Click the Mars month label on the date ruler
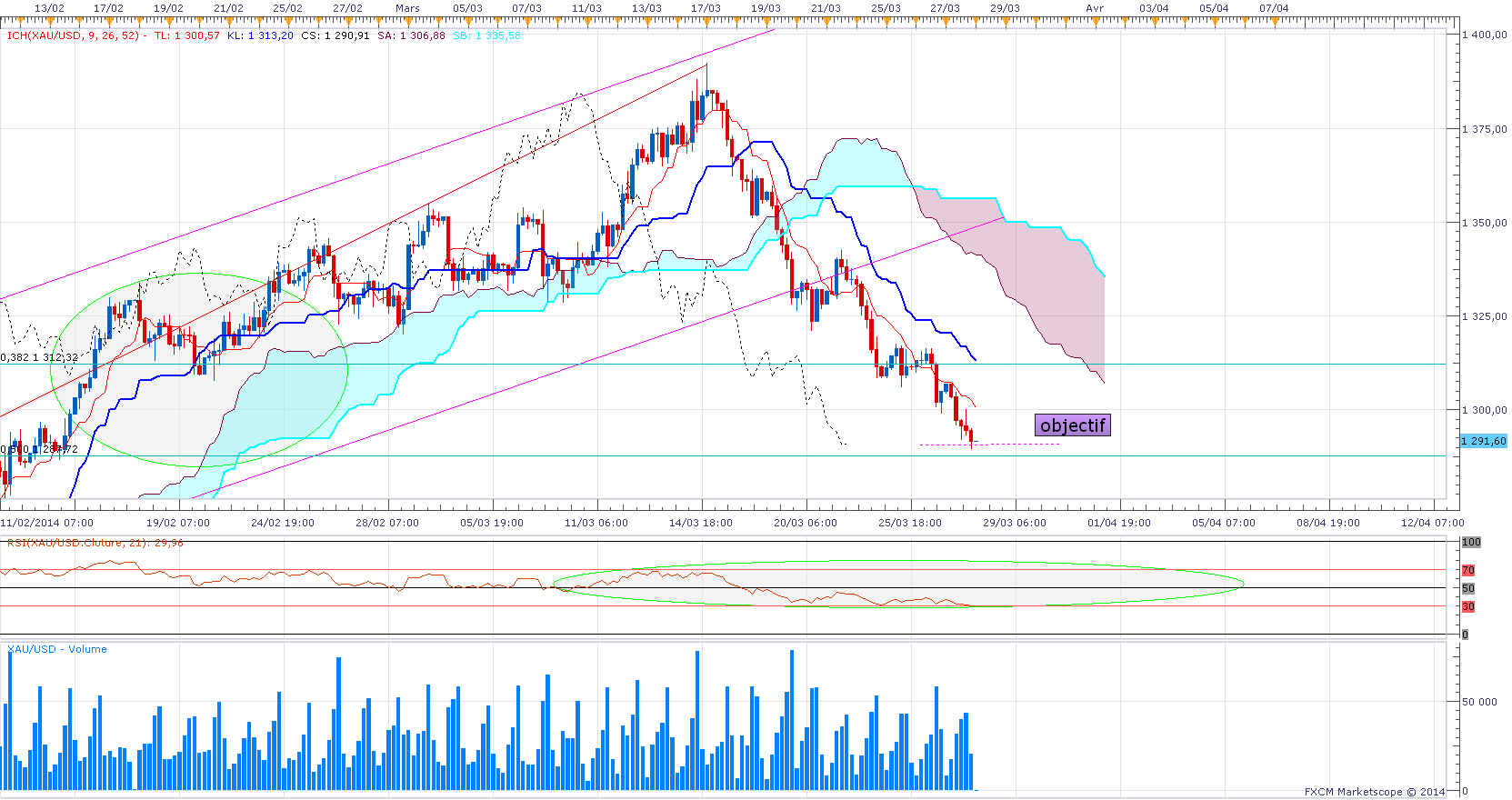Screen dimensions: 1512x800 pyautogui.click(x=407, y=8)
